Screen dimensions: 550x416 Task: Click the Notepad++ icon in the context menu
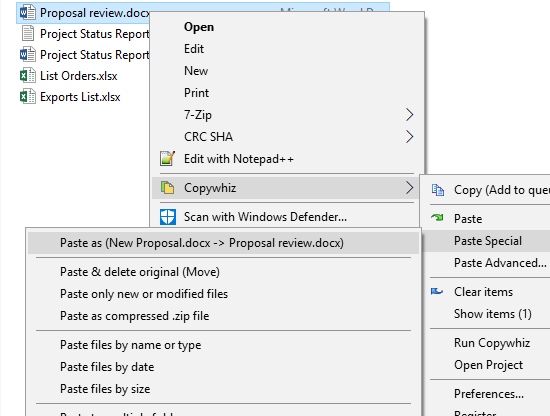tap(168, 159)
